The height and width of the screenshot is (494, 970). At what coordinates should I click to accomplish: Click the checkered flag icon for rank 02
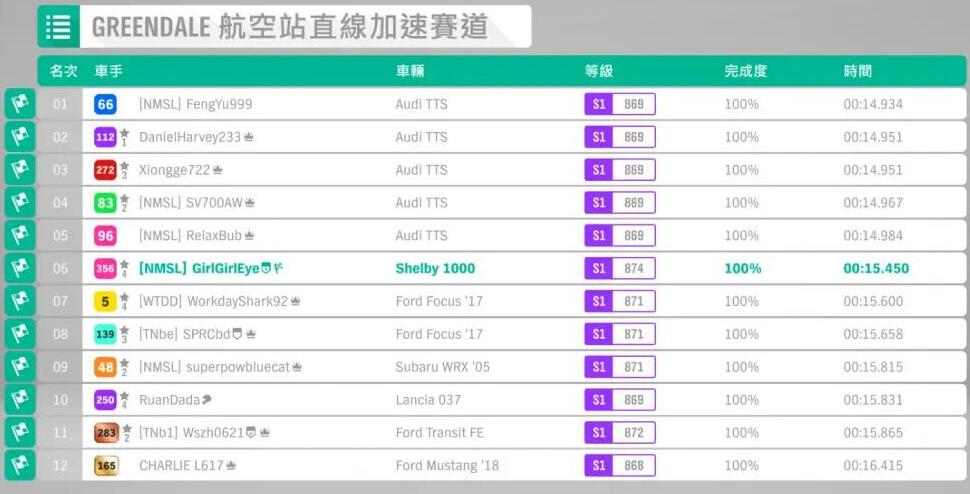(20, 137)
